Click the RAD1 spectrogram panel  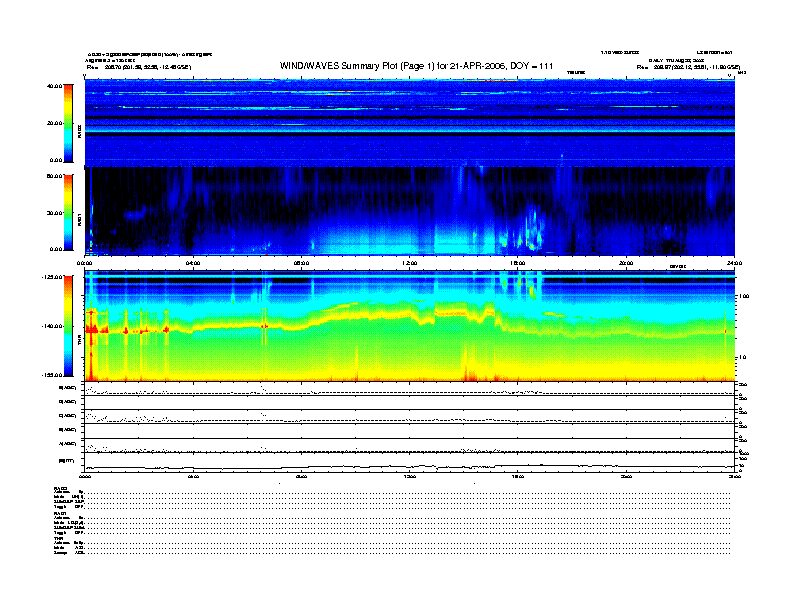(410, 212)
